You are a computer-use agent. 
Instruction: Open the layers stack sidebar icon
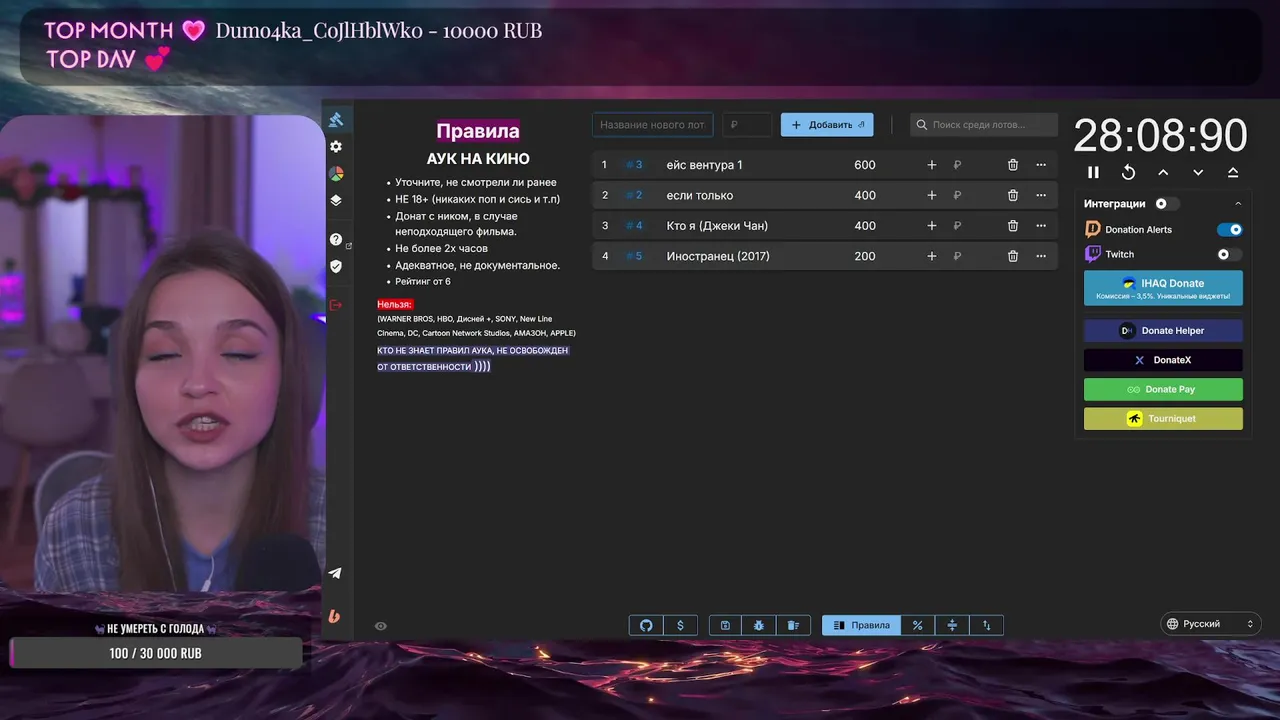tap(336, 200)
